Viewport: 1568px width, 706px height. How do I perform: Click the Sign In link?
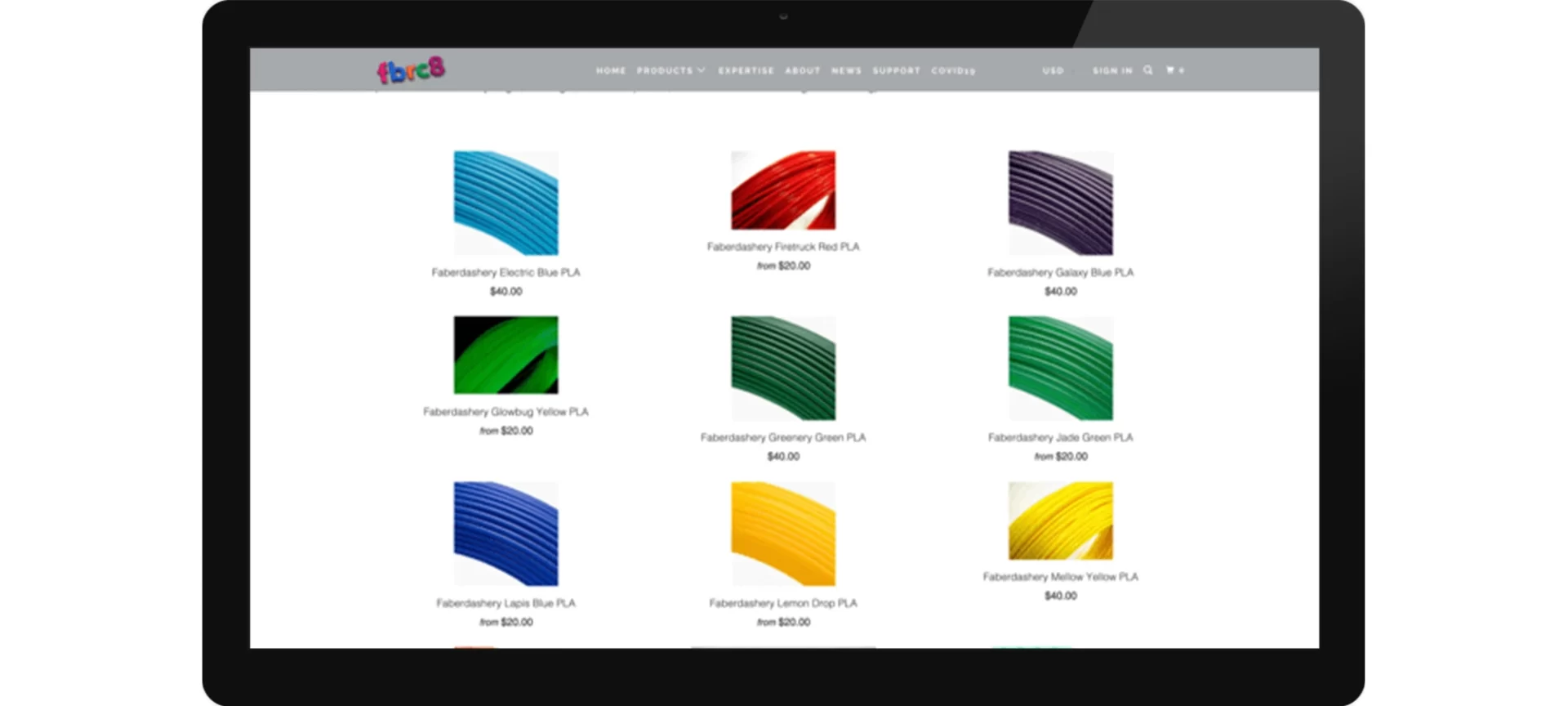1112,71
